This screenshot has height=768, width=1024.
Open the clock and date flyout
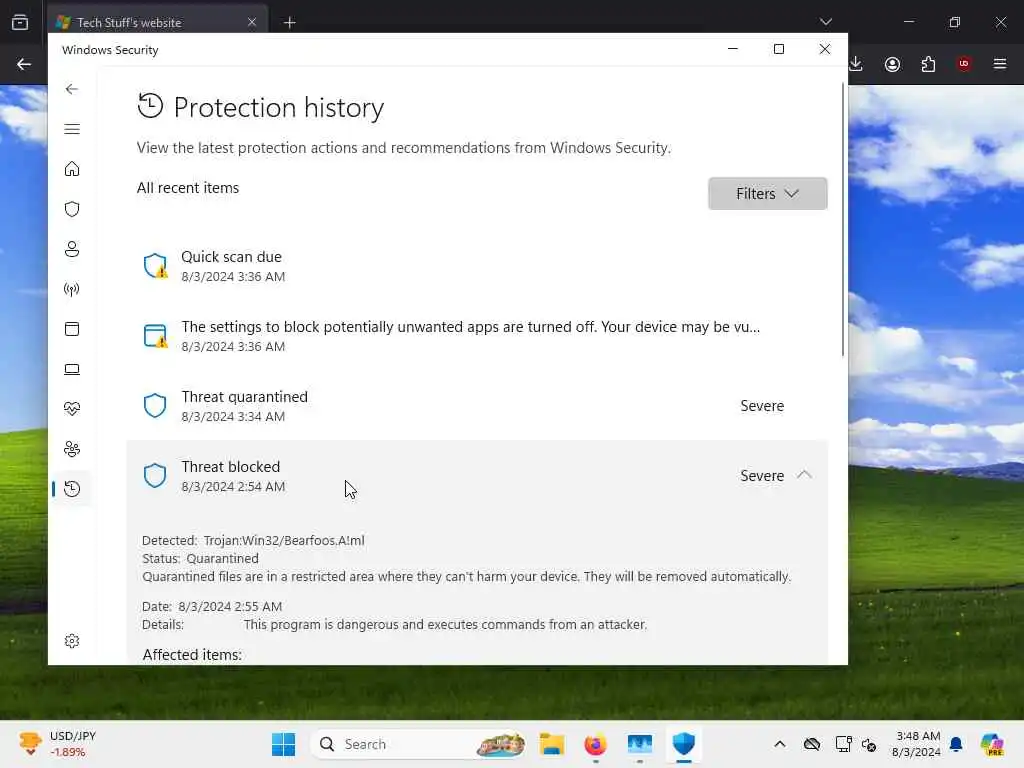[x=916, y=744]
